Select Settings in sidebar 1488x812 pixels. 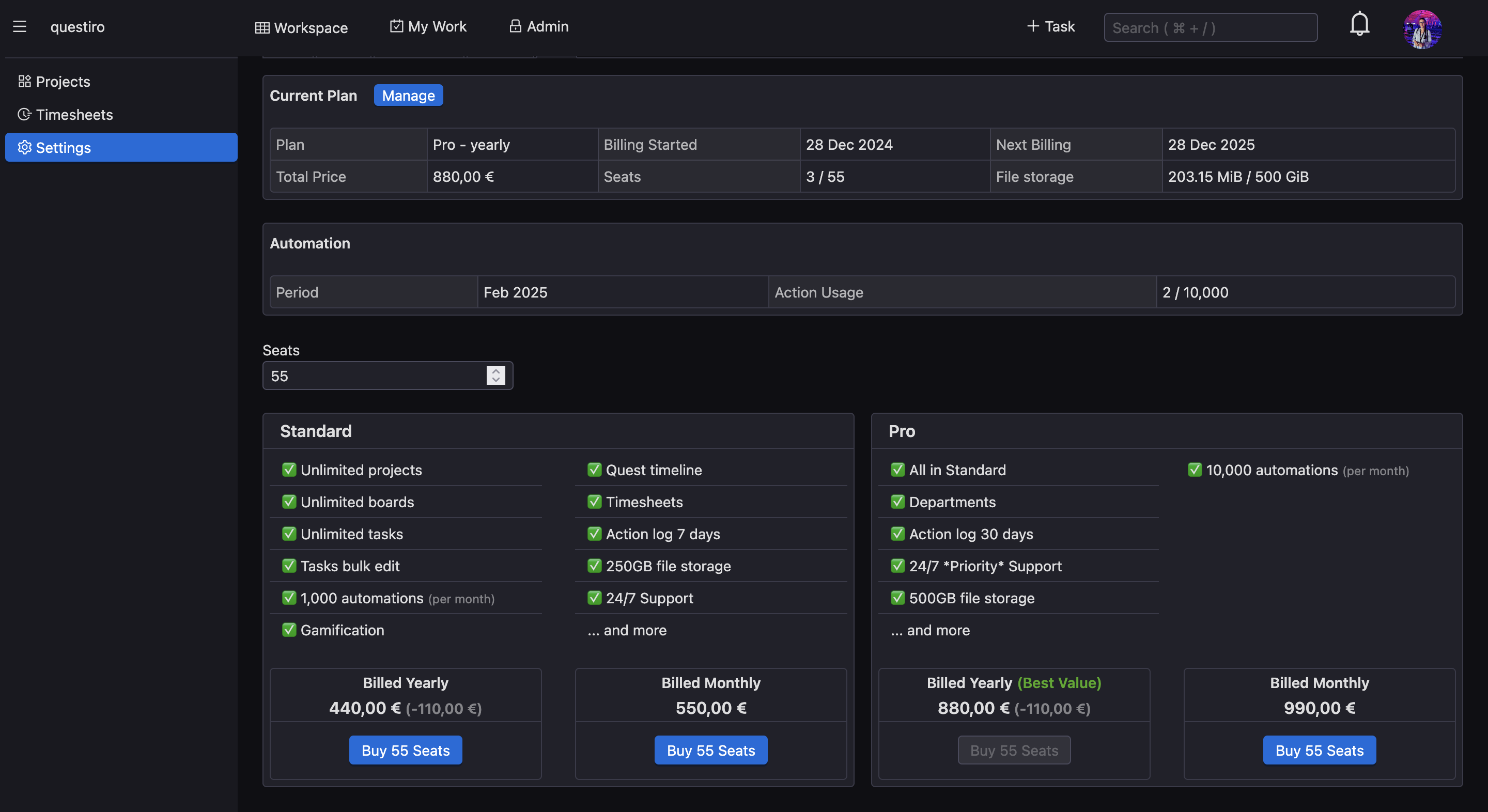121,147
